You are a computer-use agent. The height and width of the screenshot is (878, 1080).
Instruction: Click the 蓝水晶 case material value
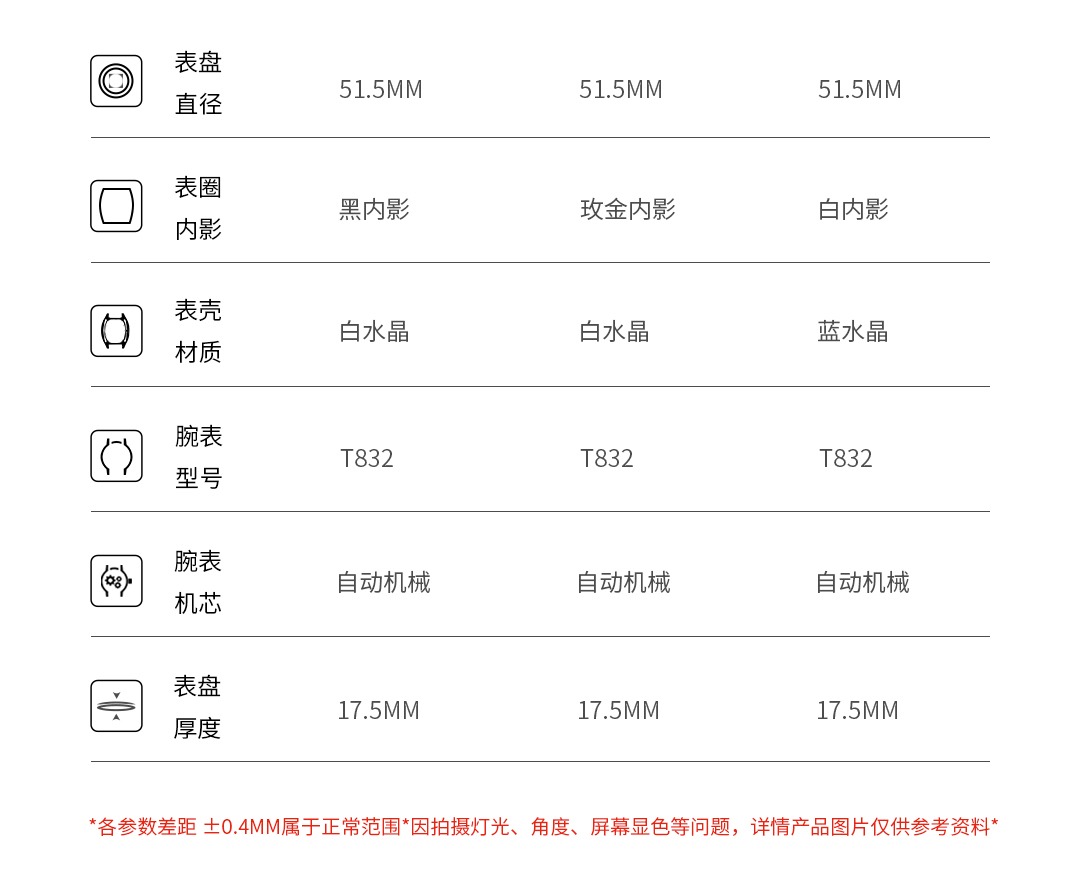853,331
